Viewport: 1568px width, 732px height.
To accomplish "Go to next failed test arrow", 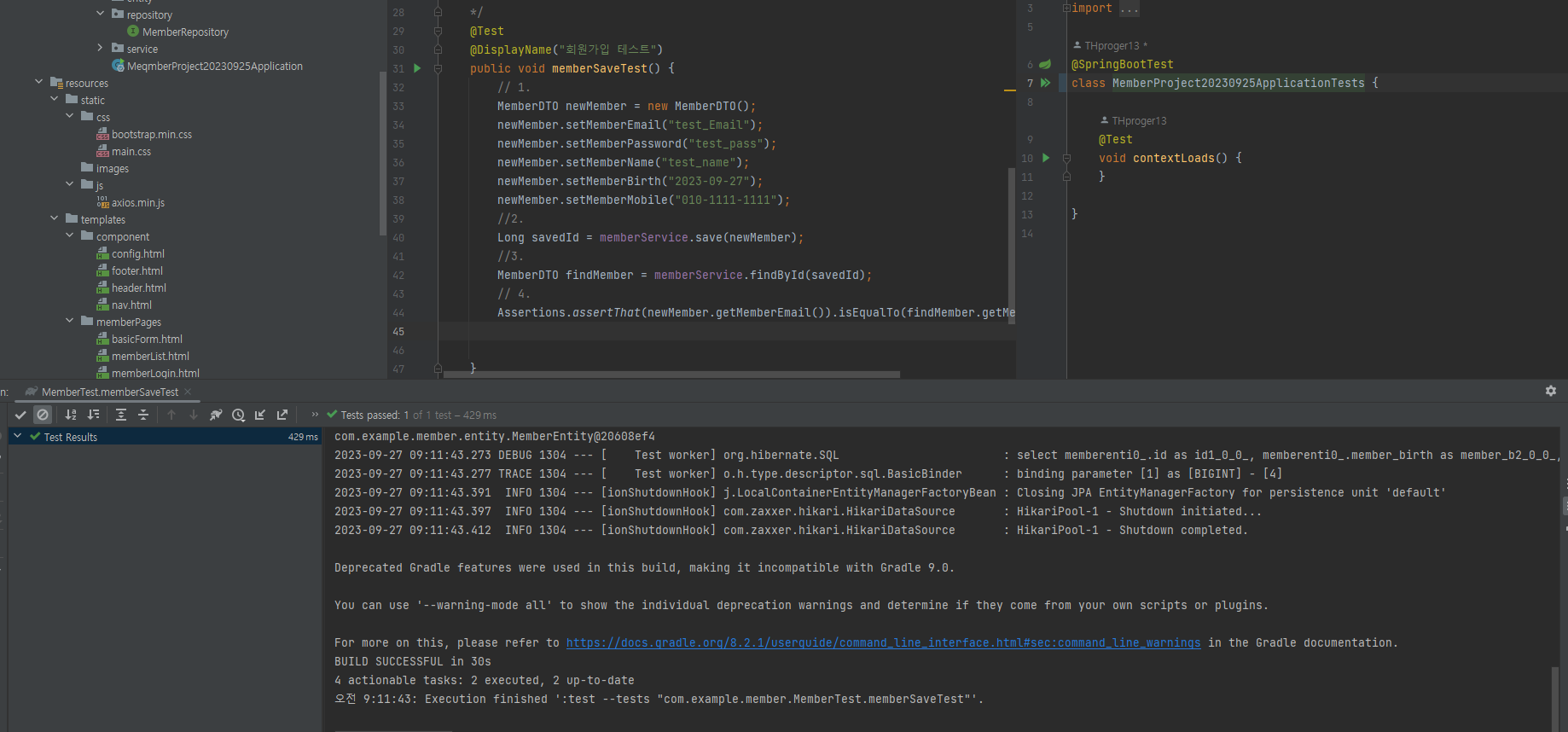I will (x=194, y=415).
